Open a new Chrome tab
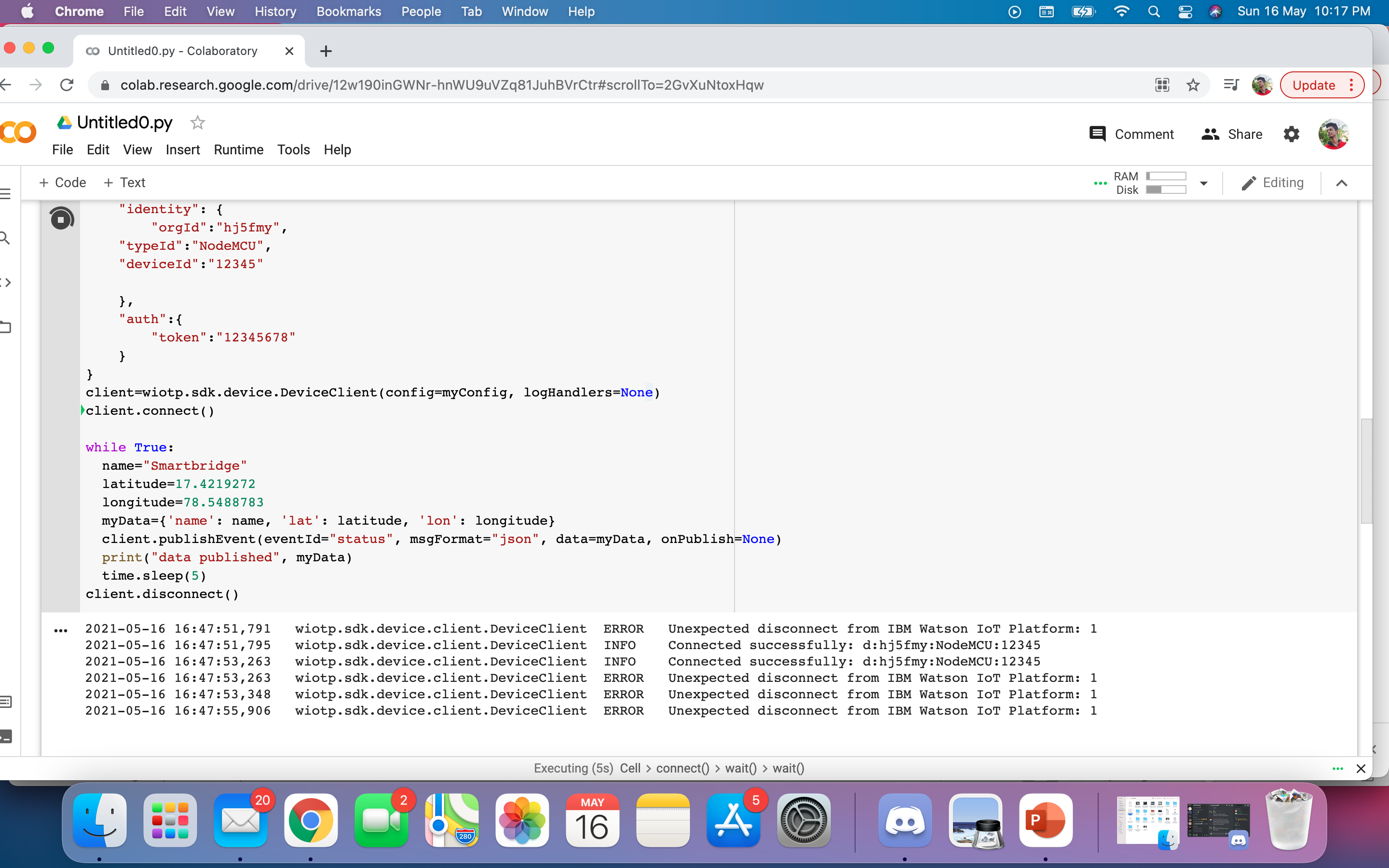The image size is (1389, 868). [326, 51]
